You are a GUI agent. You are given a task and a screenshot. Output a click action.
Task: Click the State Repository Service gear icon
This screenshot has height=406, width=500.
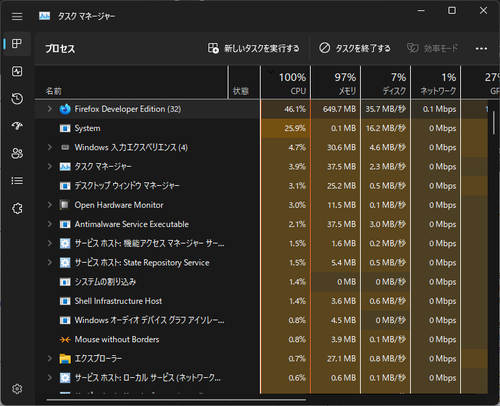[x=65, y=263]
